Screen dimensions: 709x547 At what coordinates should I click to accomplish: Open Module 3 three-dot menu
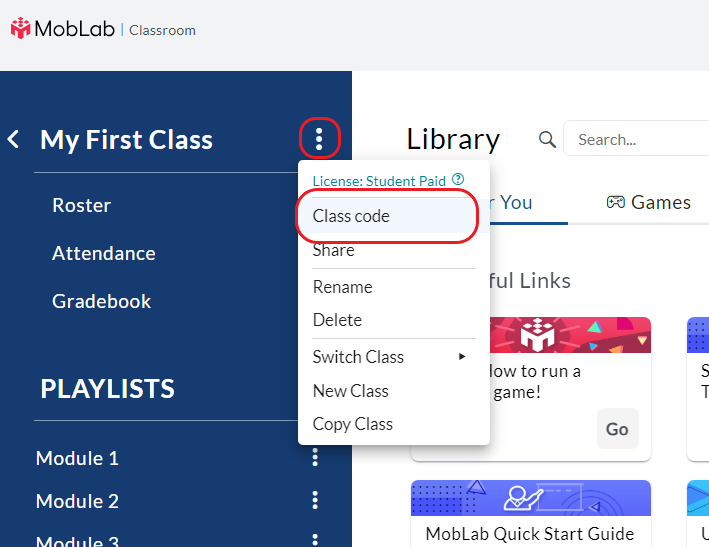315,540
